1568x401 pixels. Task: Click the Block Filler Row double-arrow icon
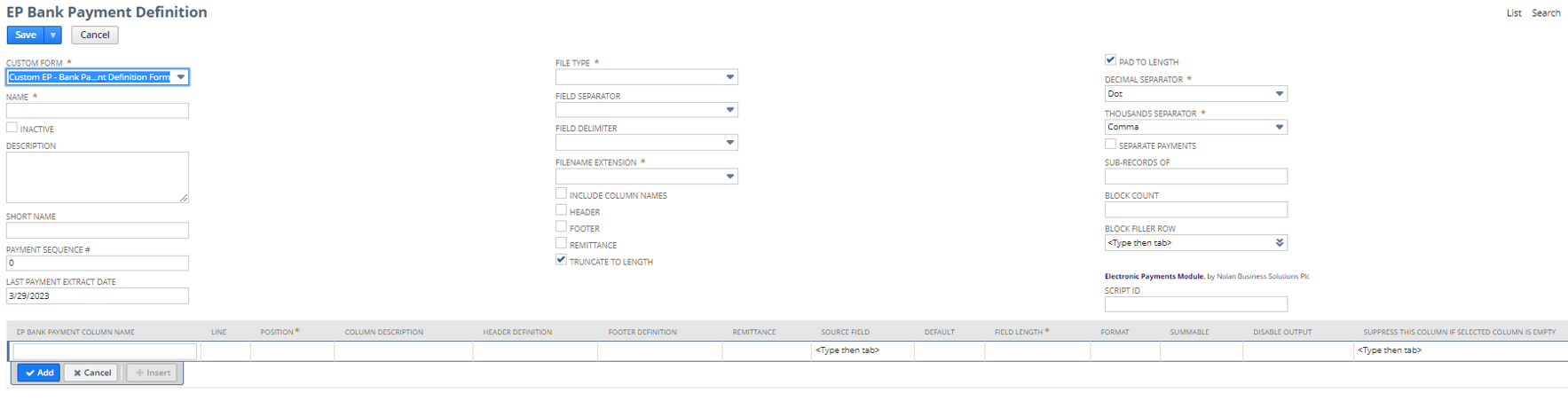(1279, 242)
